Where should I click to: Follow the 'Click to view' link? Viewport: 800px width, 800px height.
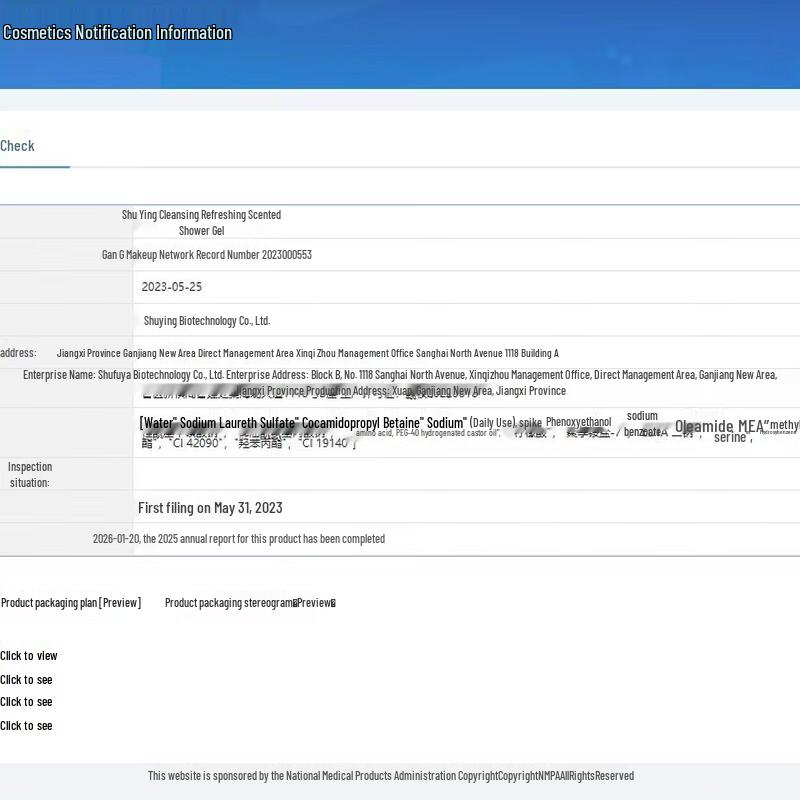tap(29, 656)
